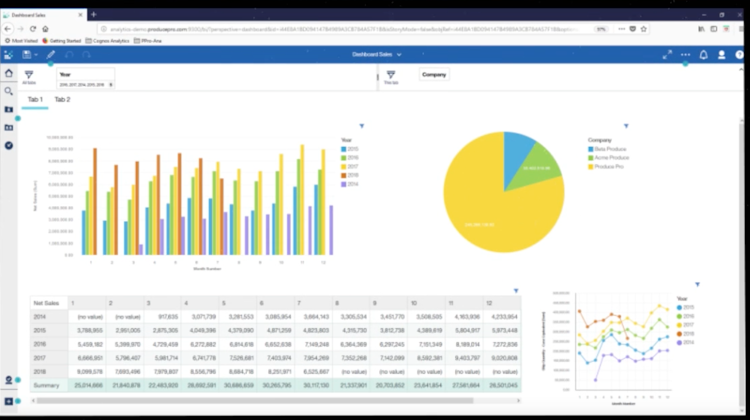Select the Summary row label
This screenshot has width=750, height=420.
pyautogui.click(x=49, y=385)
